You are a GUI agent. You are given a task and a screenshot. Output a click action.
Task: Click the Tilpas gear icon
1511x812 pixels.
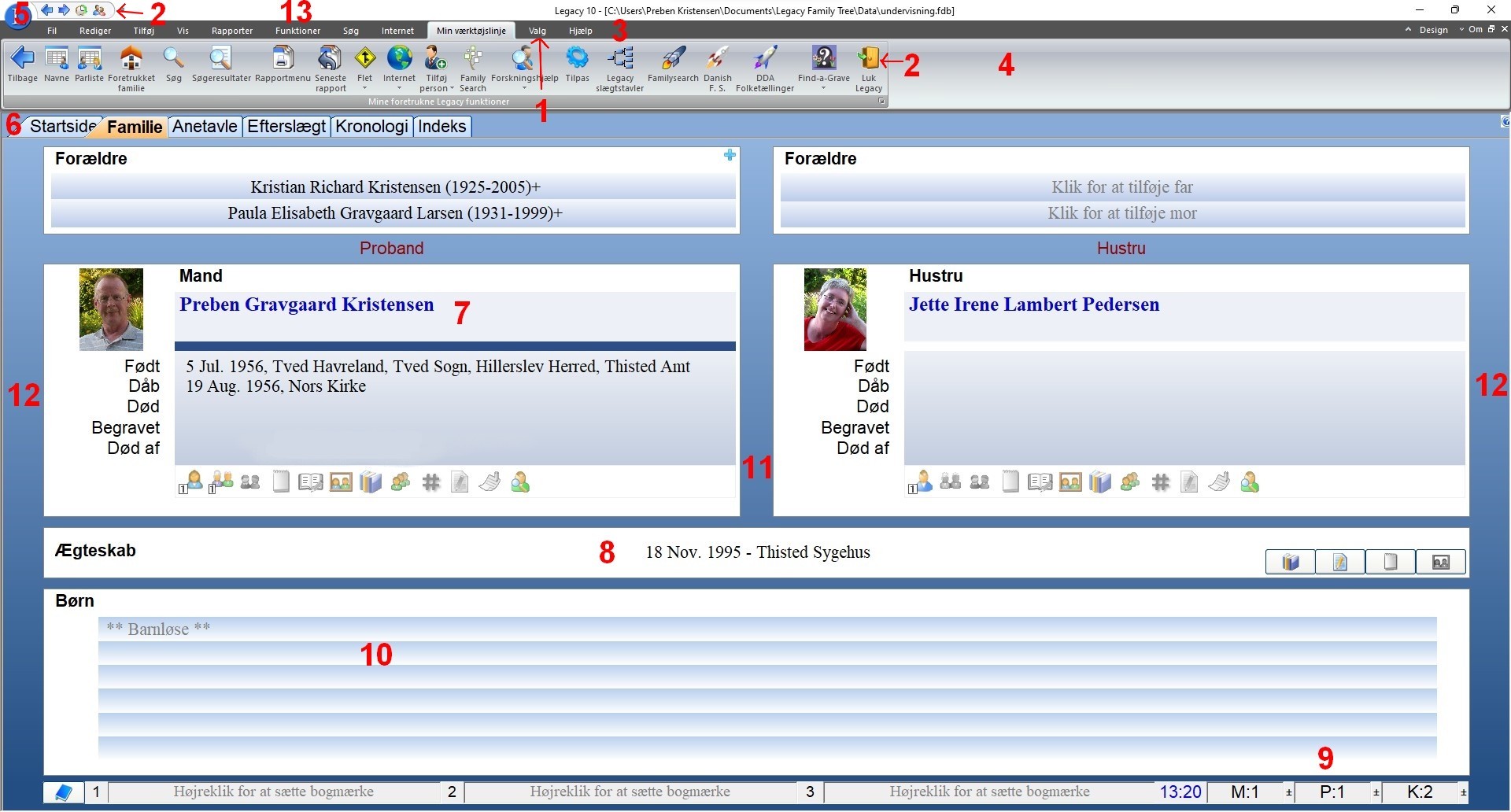(x=577, y=59)
